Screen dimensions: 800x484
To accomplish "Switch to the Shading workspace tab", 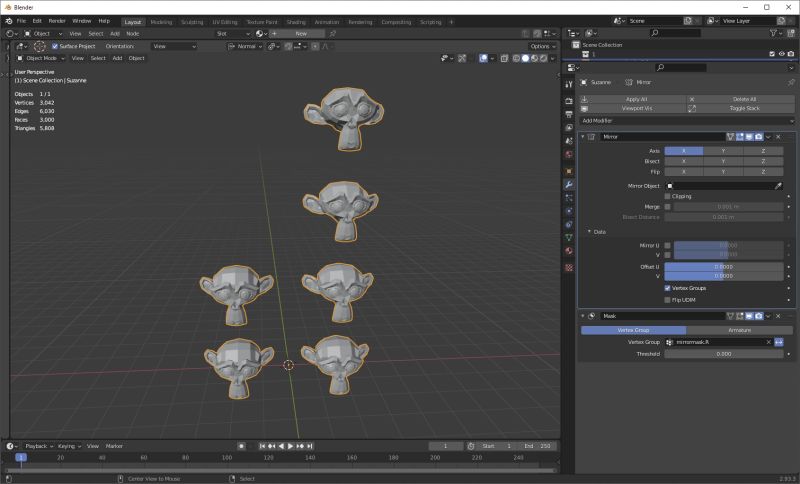I will 296,22.
